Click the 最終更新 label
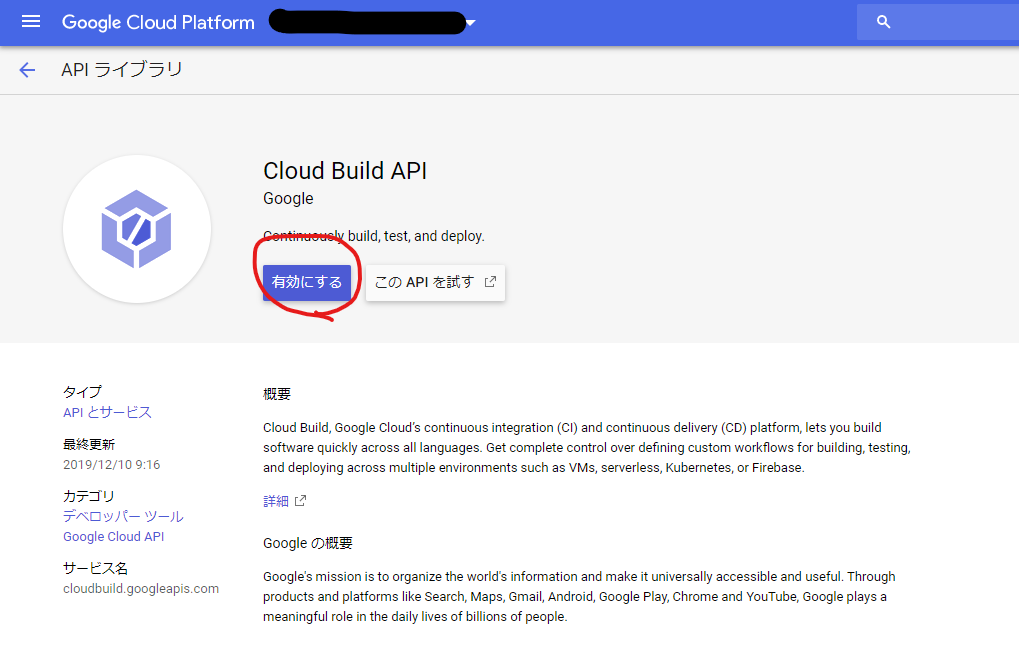 [x=89, y=444]
